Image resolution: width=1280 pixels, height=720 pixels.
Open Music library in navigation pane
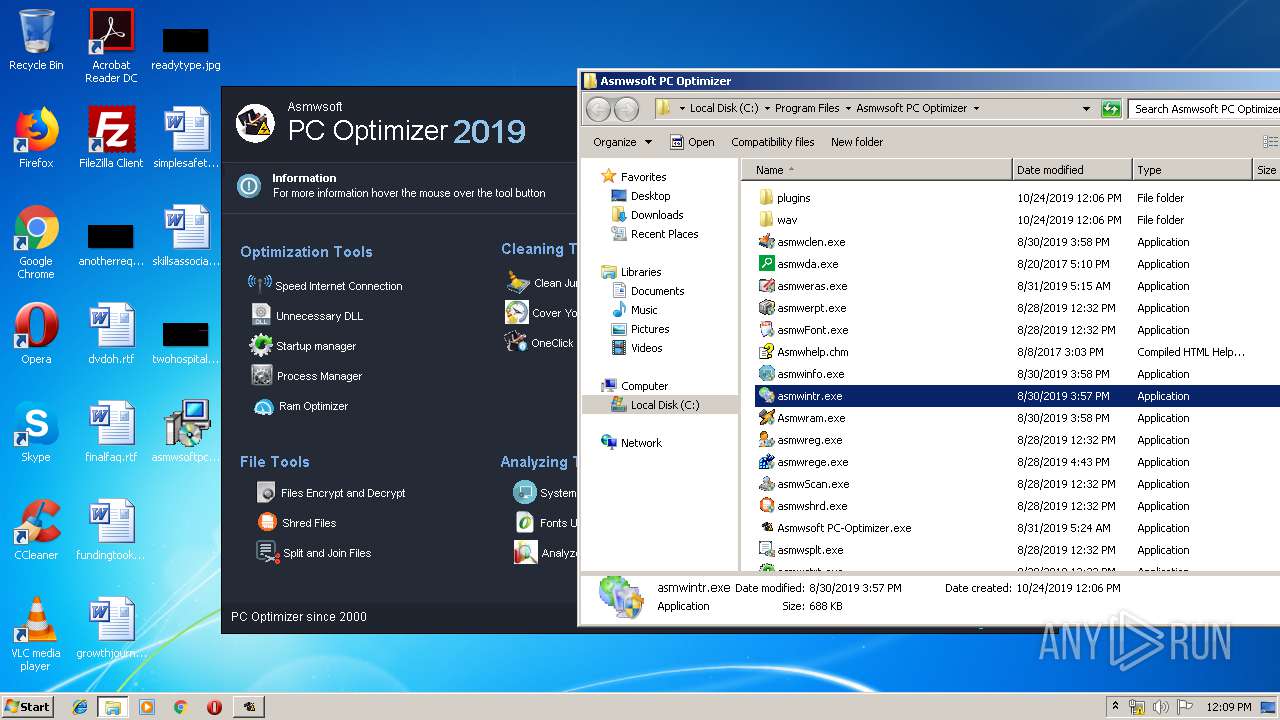click(634, 310)
